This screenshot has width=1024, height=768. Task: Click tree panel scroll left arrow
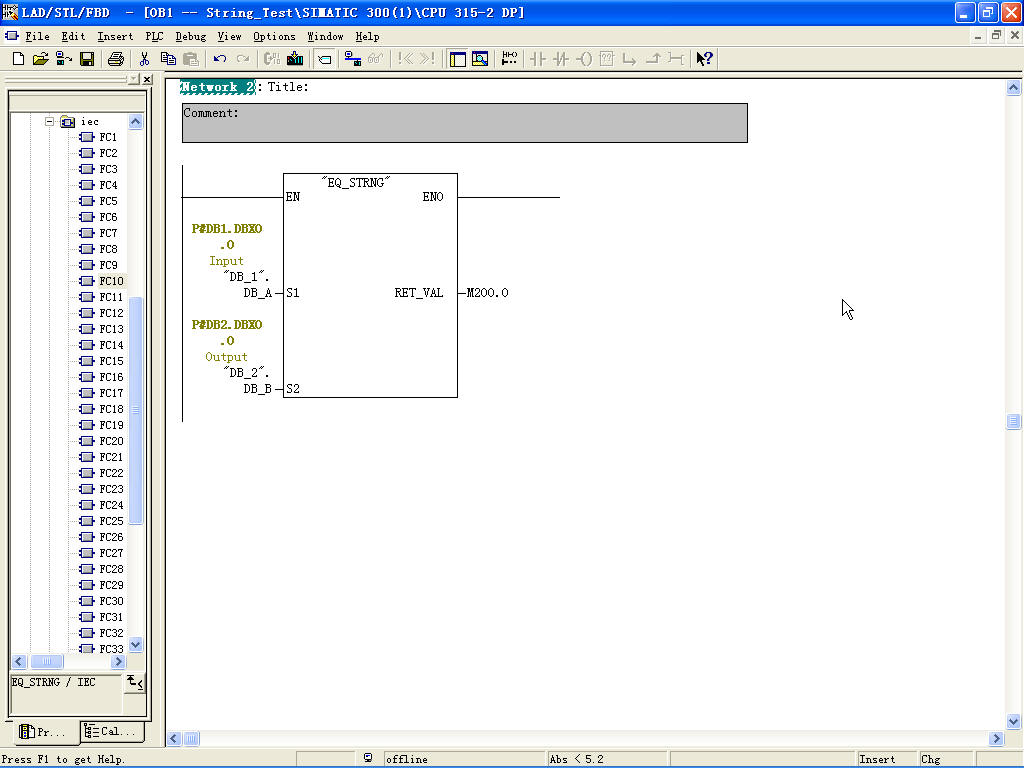[19, 662]
